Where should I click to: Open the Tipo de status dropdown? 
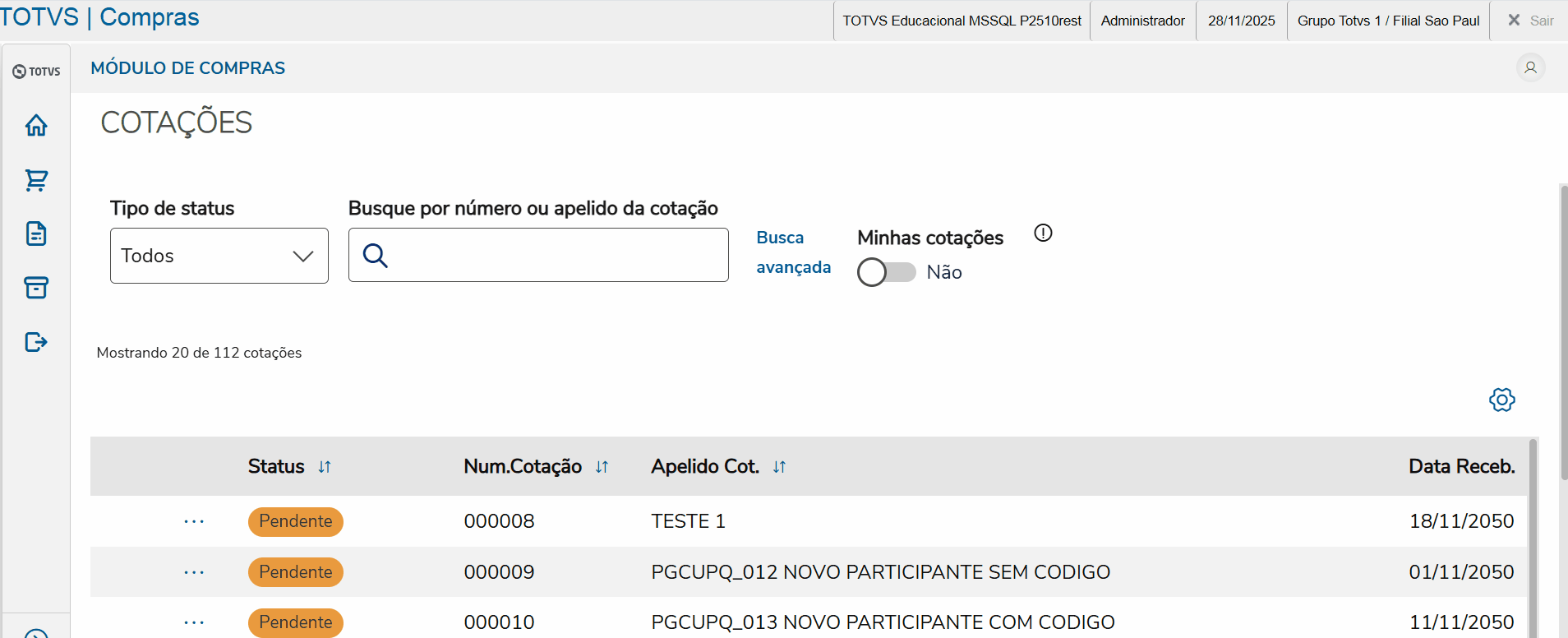click(219, 256)
